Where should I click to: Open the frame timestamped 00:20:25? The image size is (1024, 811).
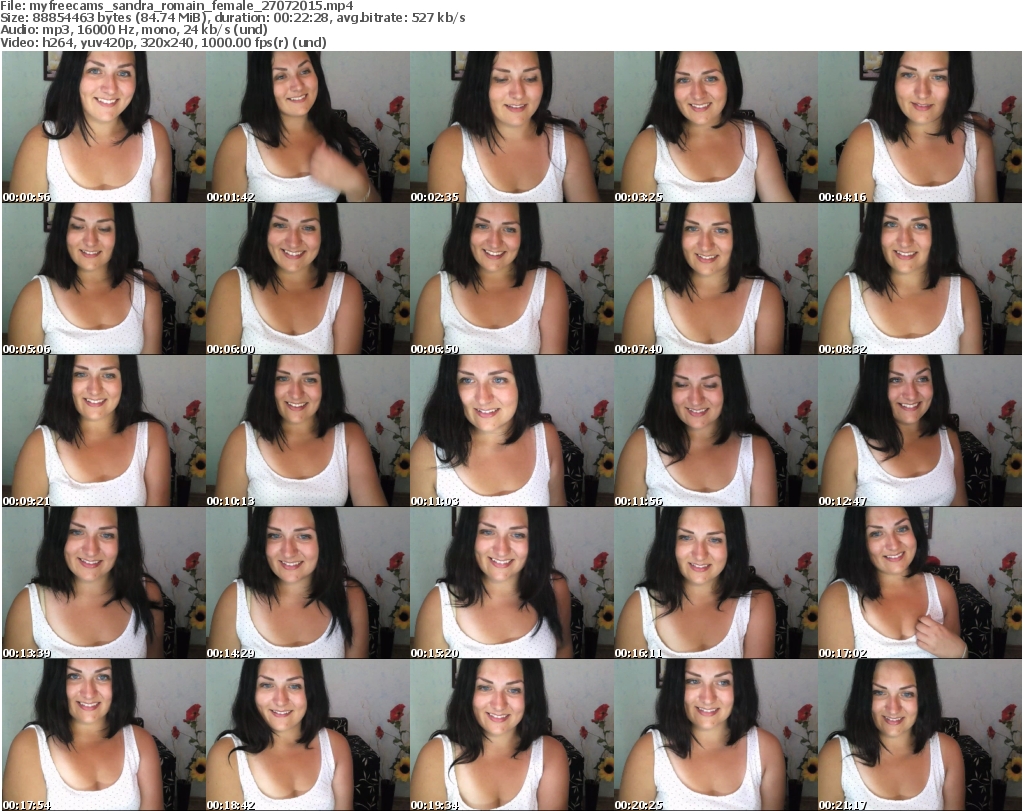(x=716, y=735)
